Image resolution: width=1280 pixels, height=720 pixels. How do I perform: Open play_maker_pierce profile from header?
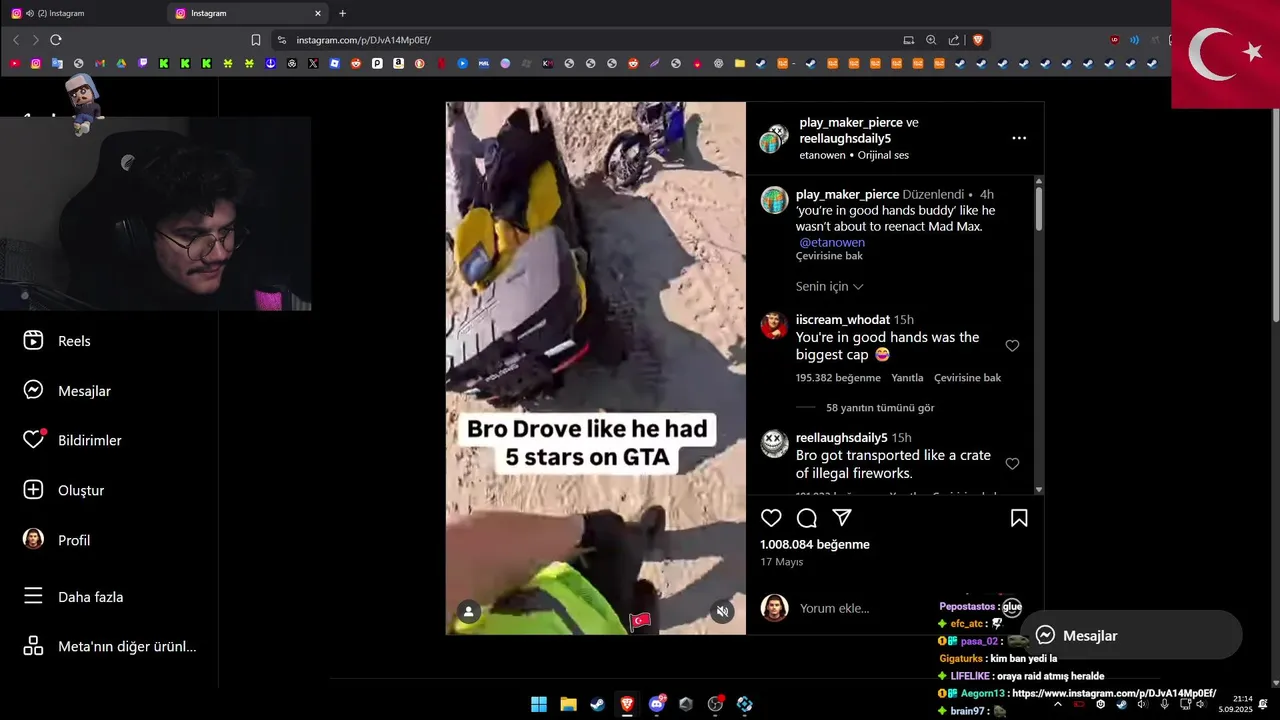click(852, 122)
